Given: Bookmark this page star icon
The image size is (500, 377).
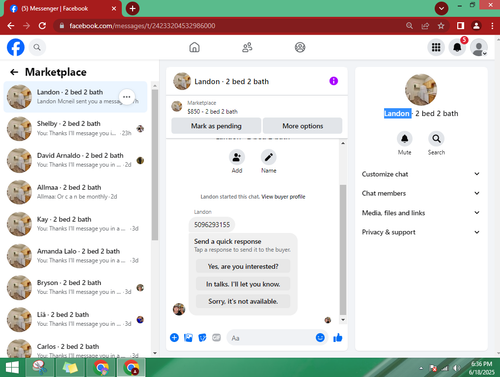Looking at the screenshot, I should 441,26.
